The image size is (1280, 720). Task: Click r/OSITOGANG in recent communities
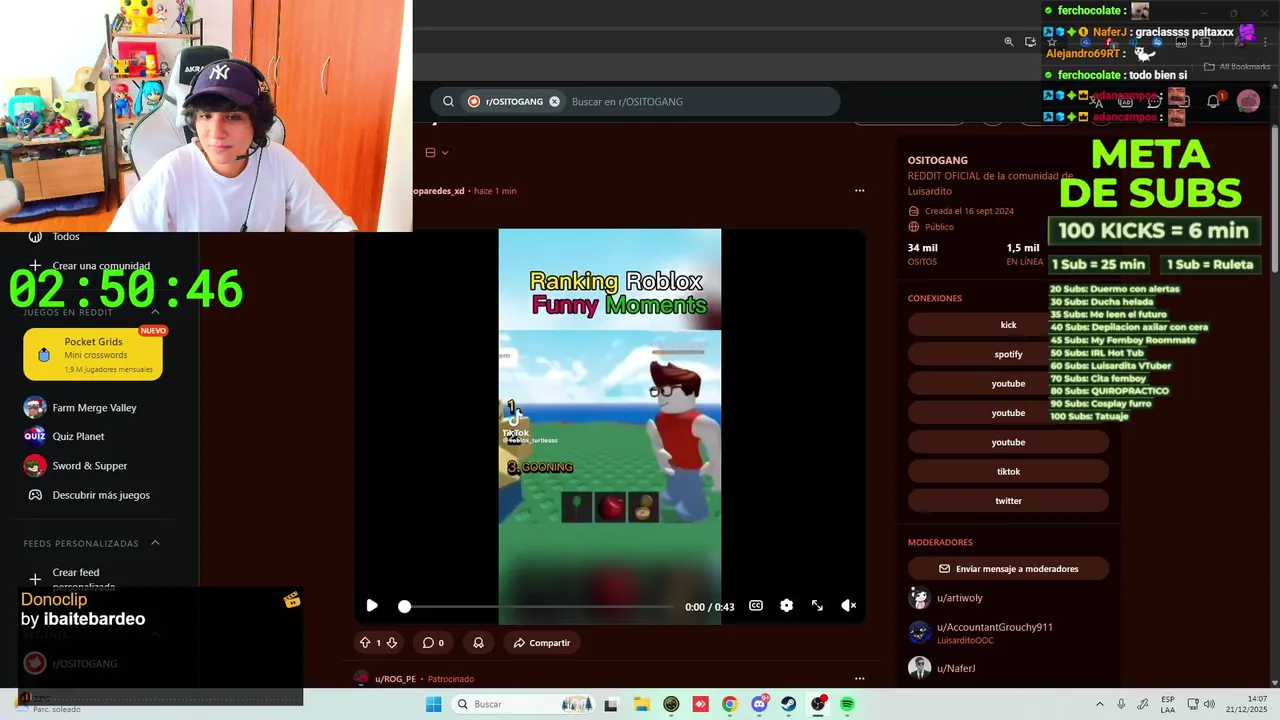coord(72,664)
